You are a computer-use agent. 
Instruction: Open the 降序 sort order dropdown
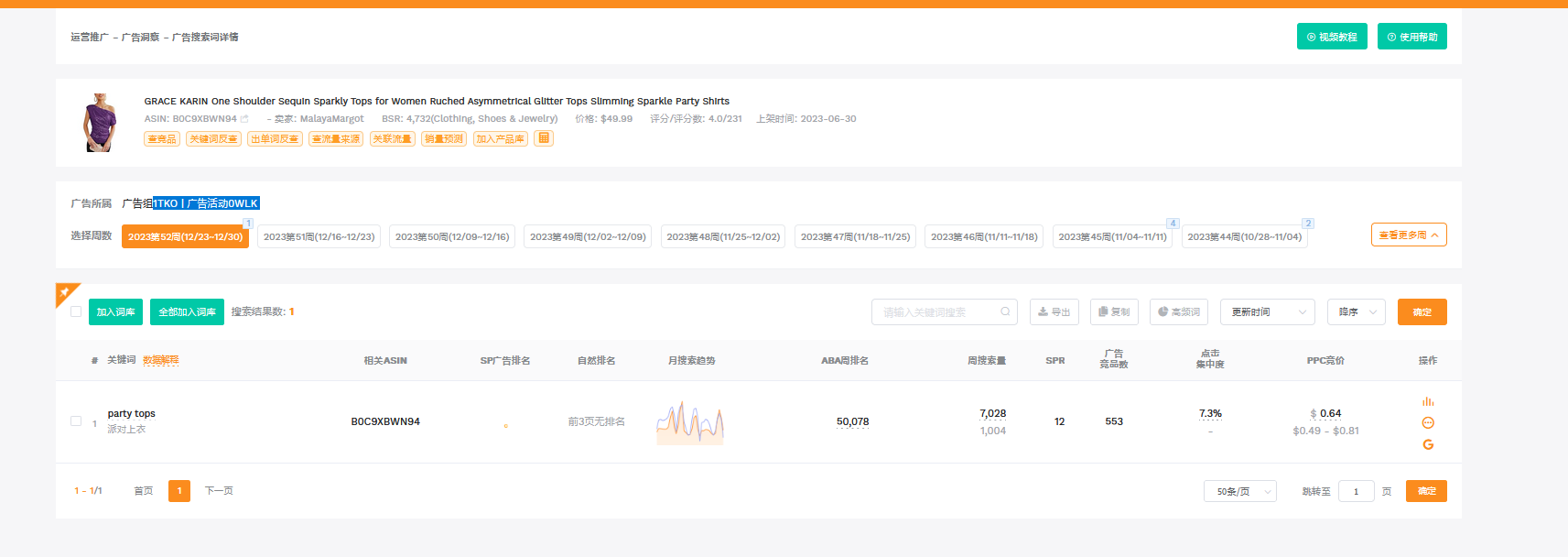click(1356, 311)
